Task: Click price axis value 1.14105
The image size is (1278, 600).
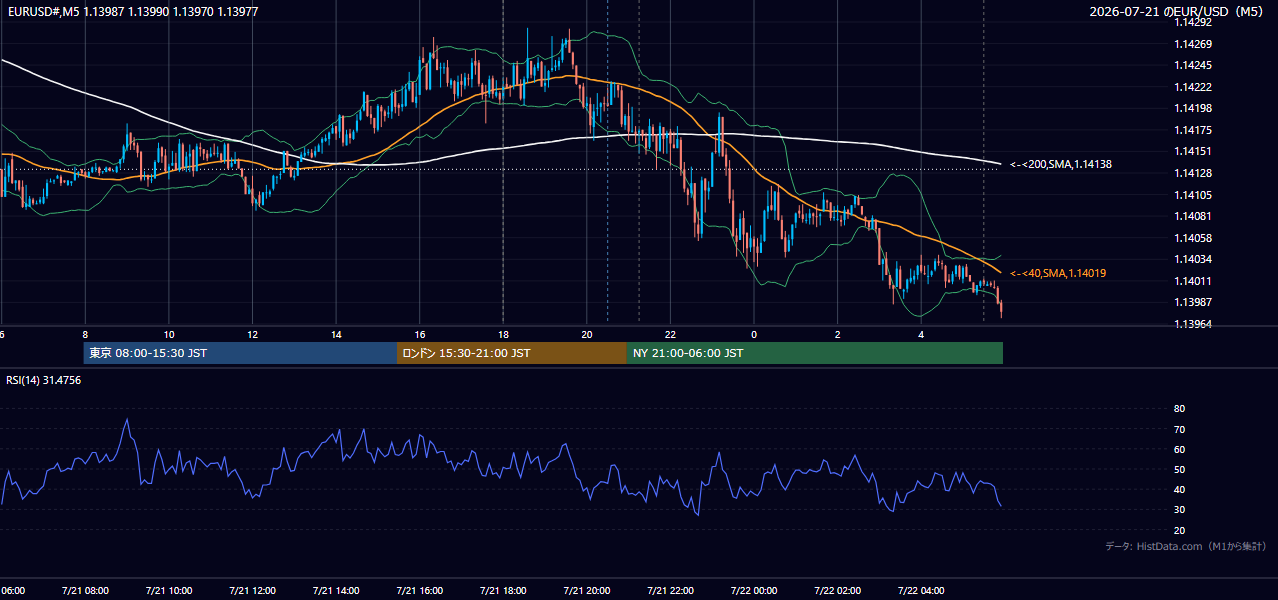Action: coord(1193,195)
